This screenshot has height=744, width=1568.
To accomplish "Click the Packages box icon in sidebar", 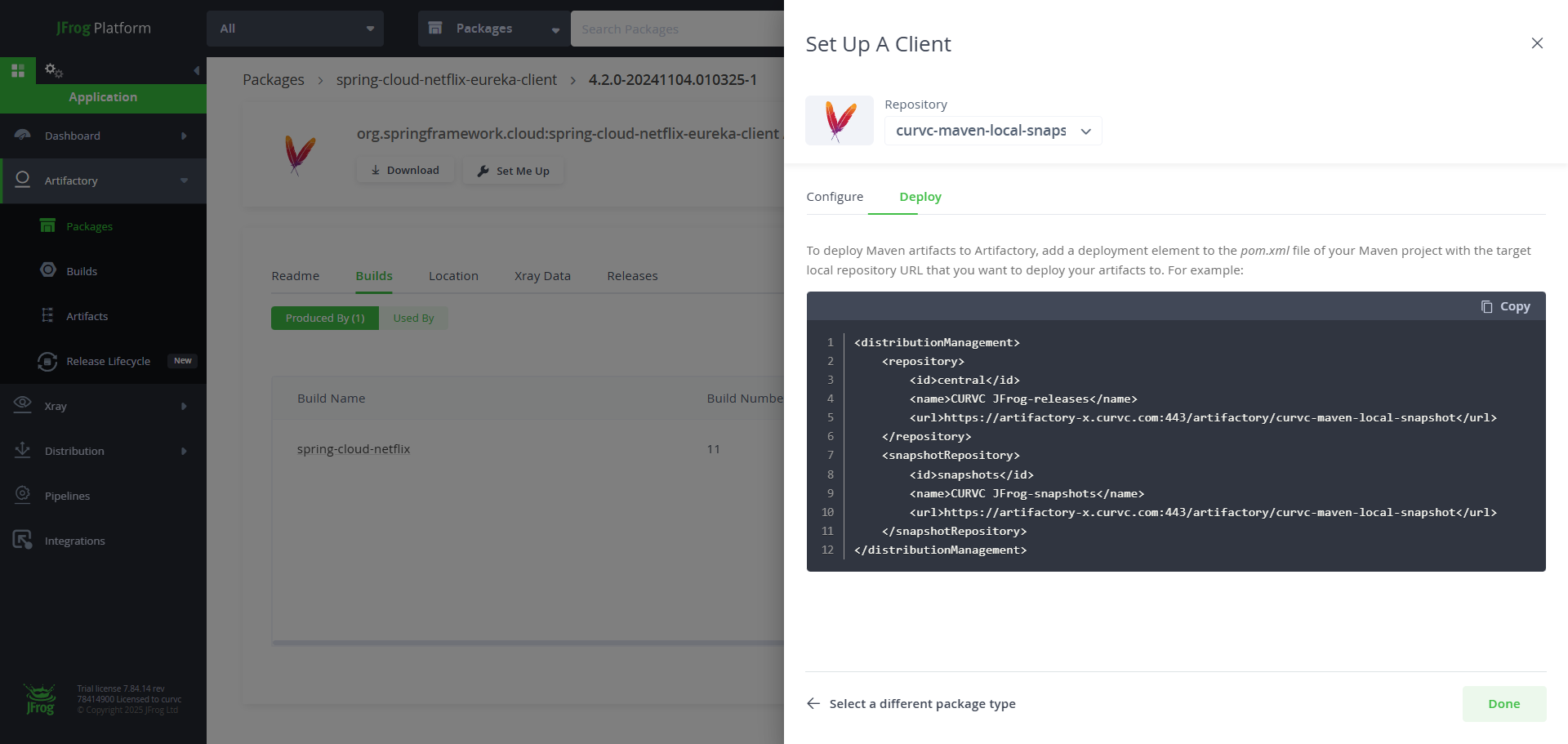I will click(x=48, y=225).
